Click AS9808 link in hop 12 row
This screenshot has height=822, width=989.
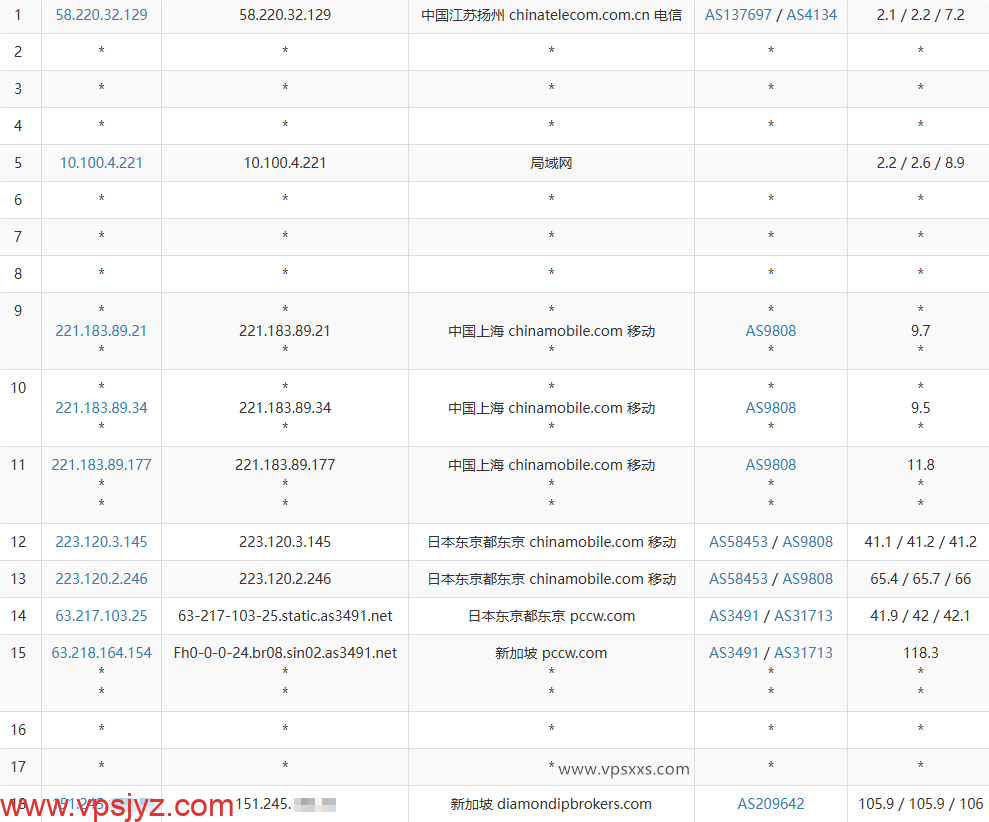click(x=807, y=542)
